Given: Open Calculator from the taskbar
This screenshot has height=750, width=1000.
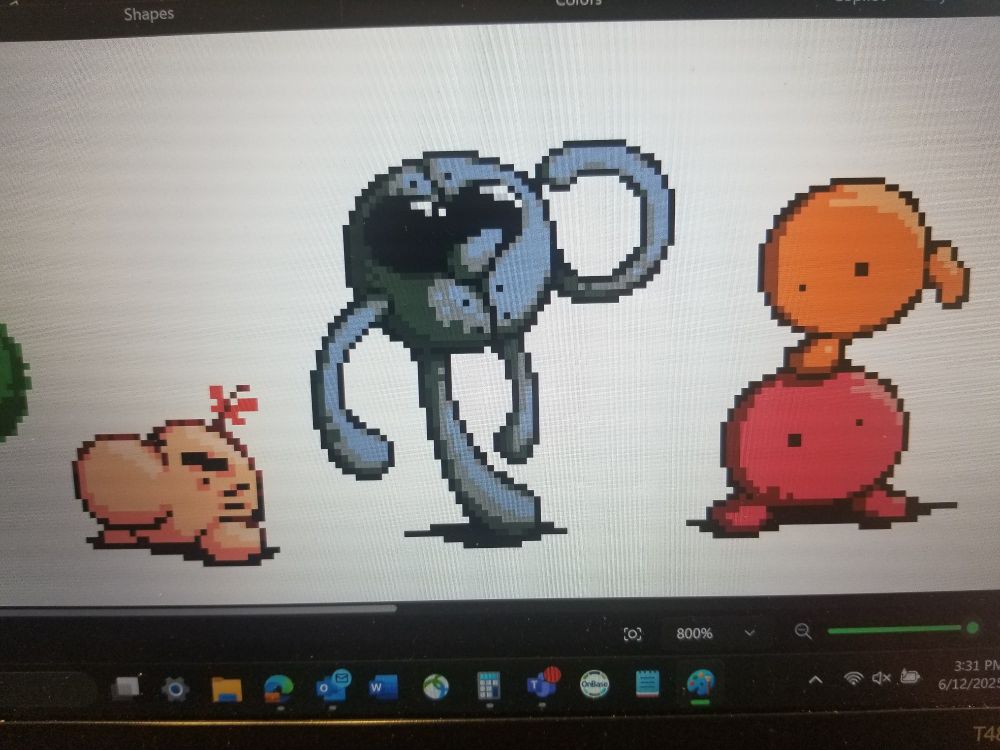Looking at the screenshot, I should click(x=489, y=686).
